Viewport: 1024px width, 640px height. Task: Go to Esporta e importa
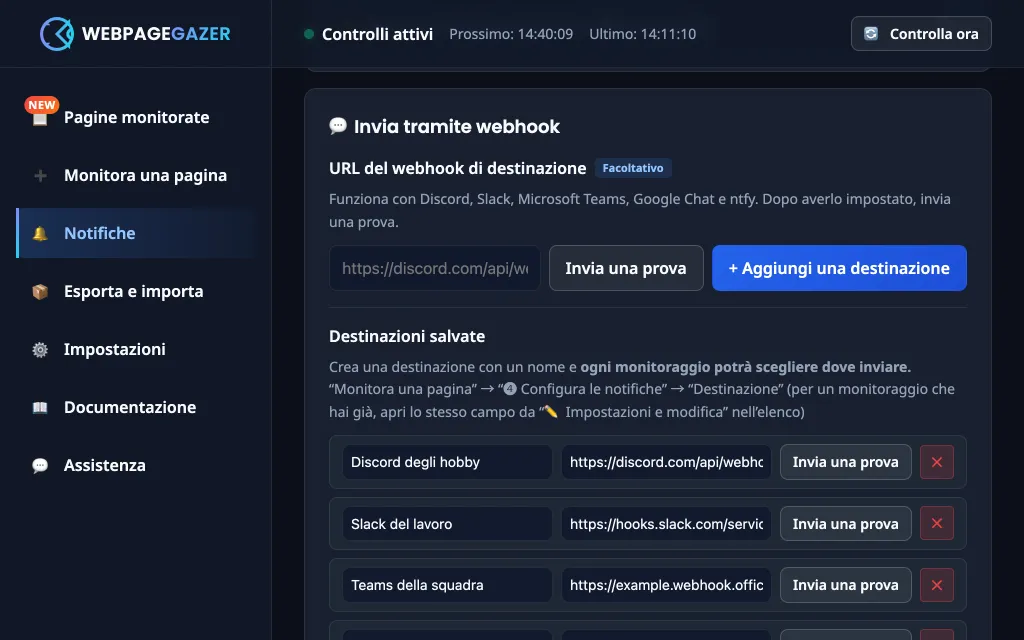pyautogui.click(x=136, y=291)
